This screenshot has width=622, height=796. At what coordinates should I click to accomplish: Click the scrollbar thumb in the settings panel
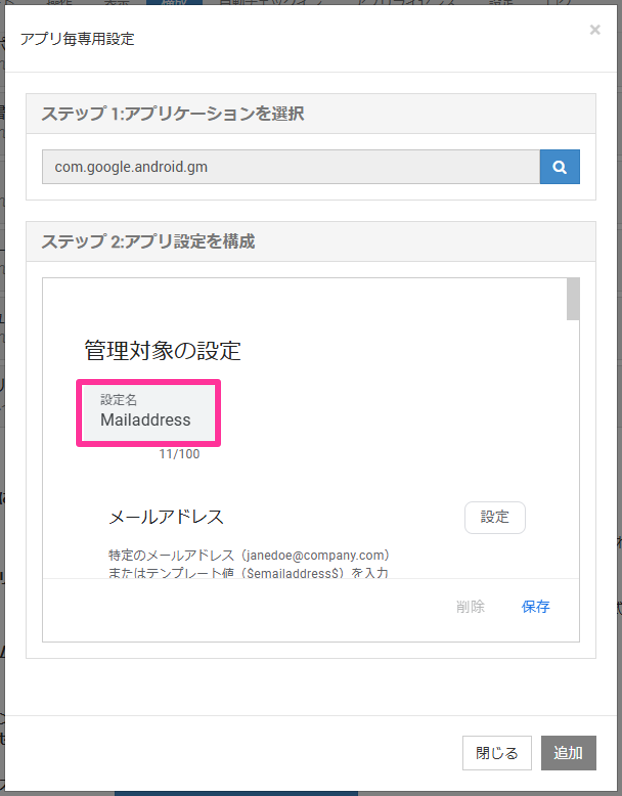[x=573, y=299]
